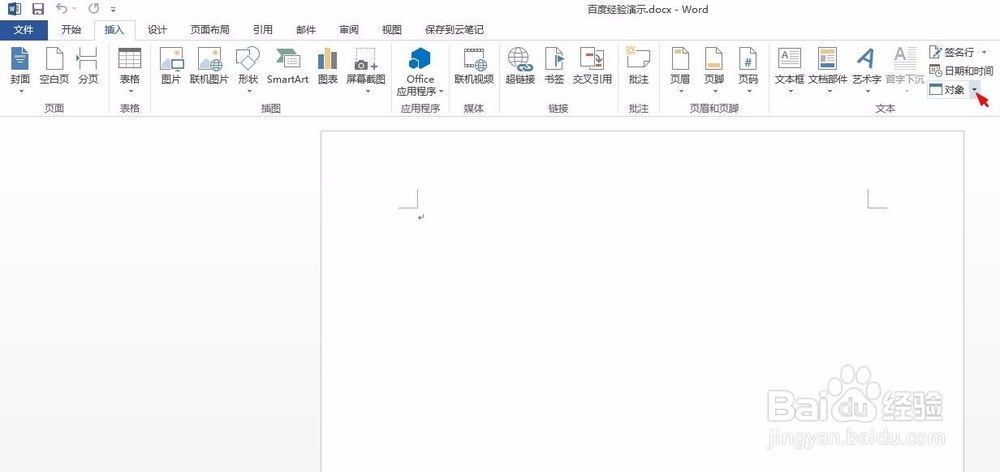Switch to the 开始 ribbon tab
1000x472 pixels.
coord(71,29)
